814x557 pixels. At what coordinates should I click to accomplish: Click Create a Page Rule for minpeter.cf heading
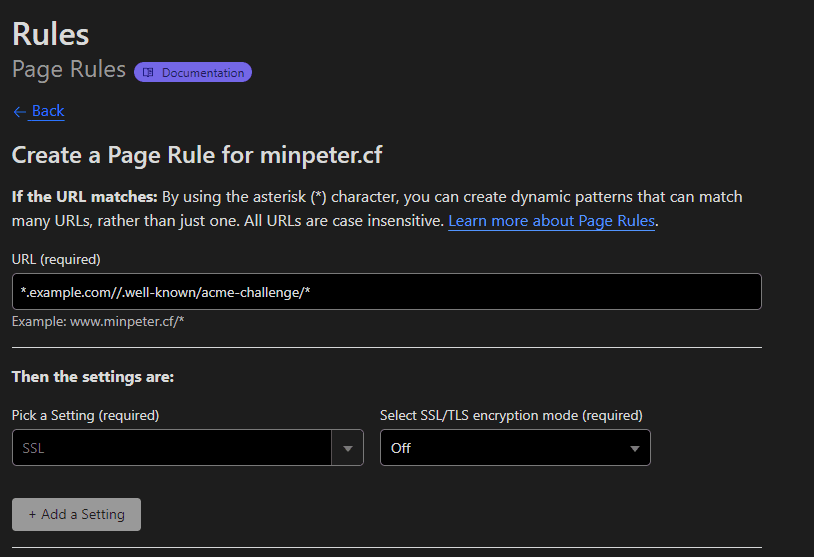coord(197,155)
